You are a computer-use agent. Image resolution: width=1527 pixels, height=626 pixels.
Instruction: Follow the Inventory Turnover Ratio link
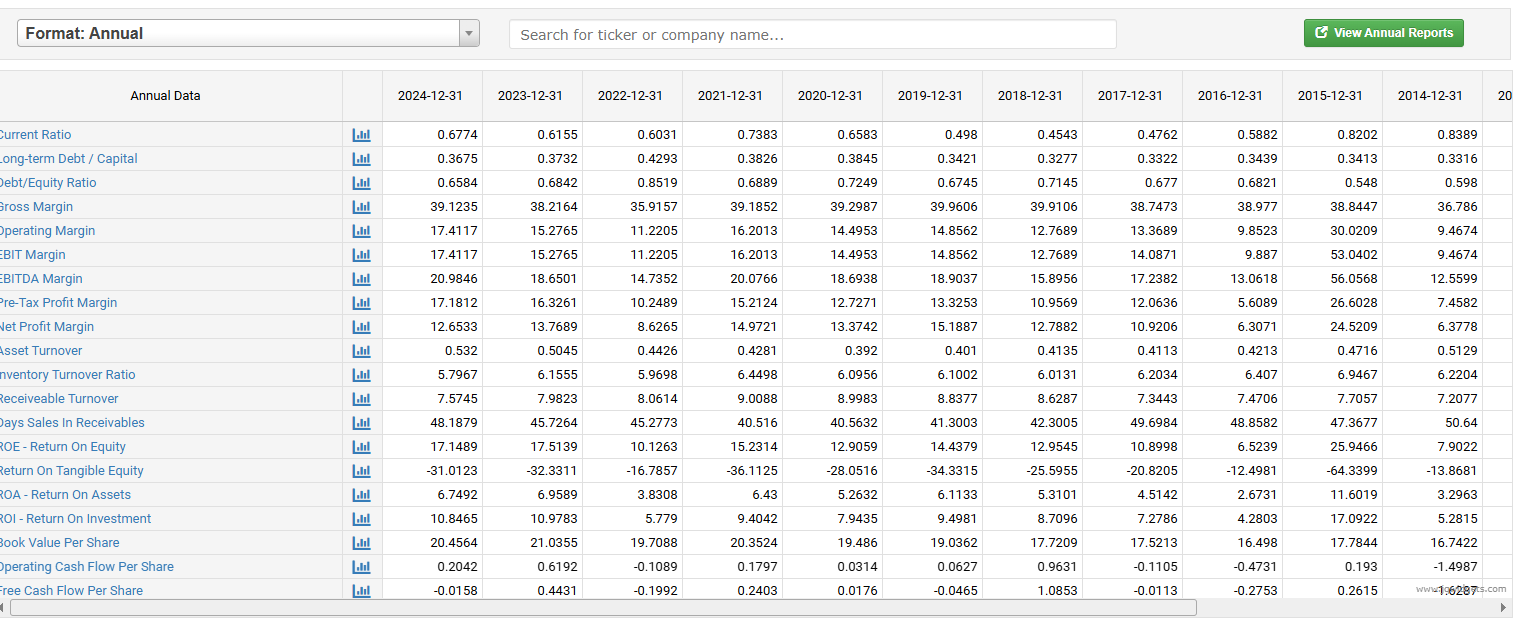(x=67, y=375)
